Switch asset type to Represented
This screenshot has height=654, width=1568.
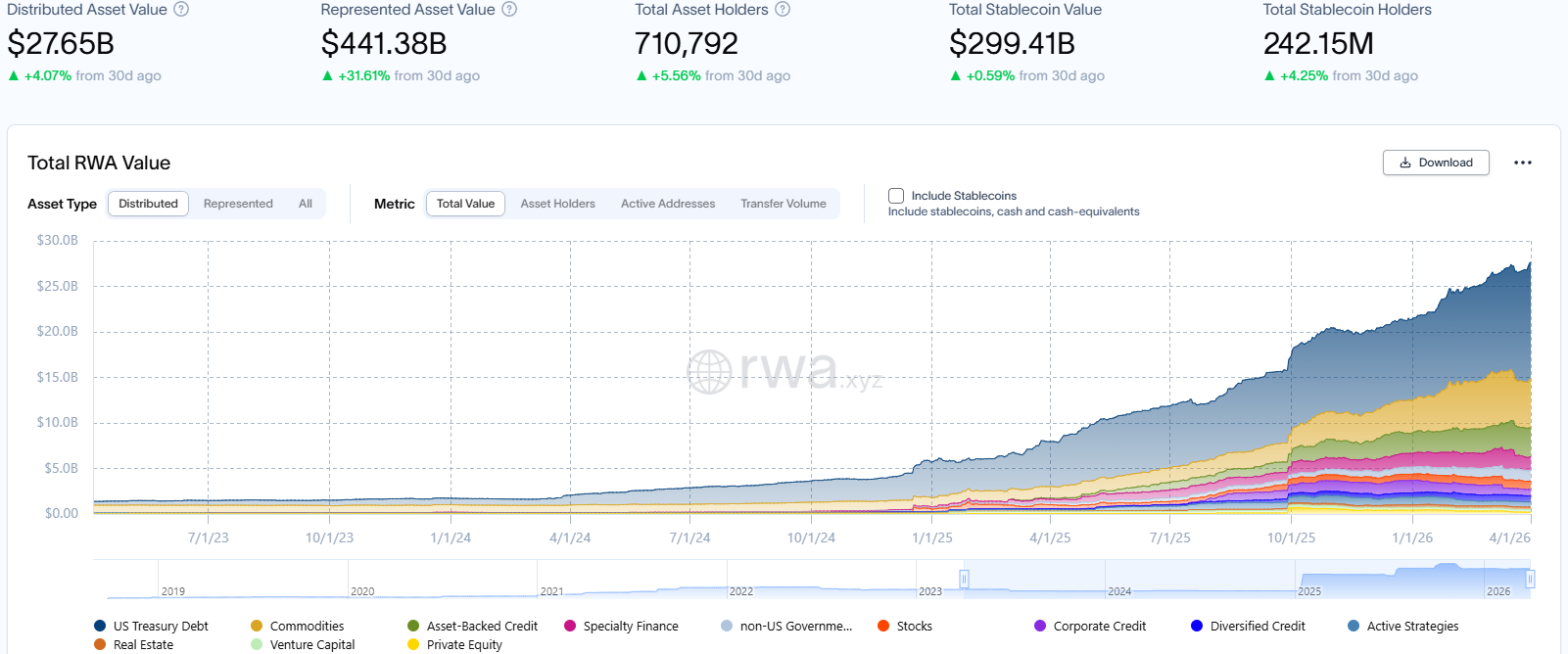click(238, 204)
